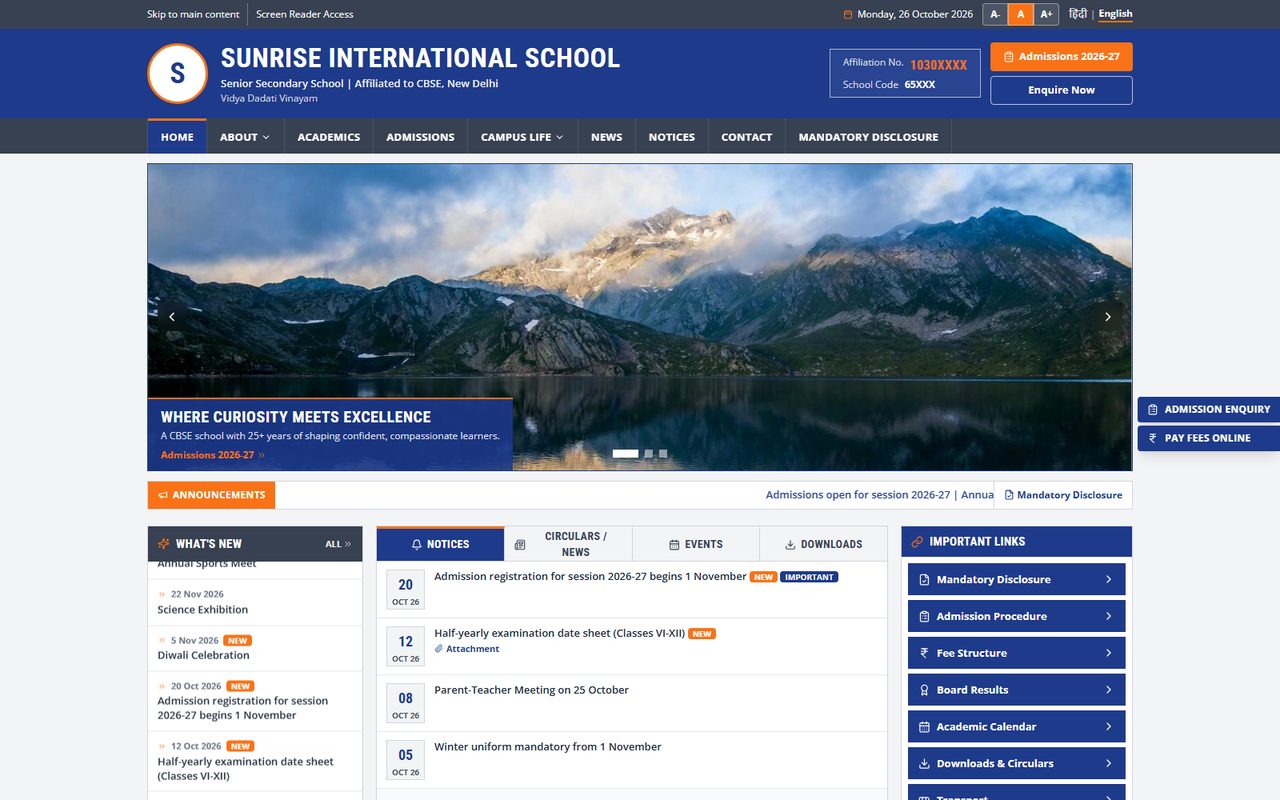Viewport: 1280px width, 800px height.
Task: Open the Screen Reader Access link
Action: click(304, 14)
